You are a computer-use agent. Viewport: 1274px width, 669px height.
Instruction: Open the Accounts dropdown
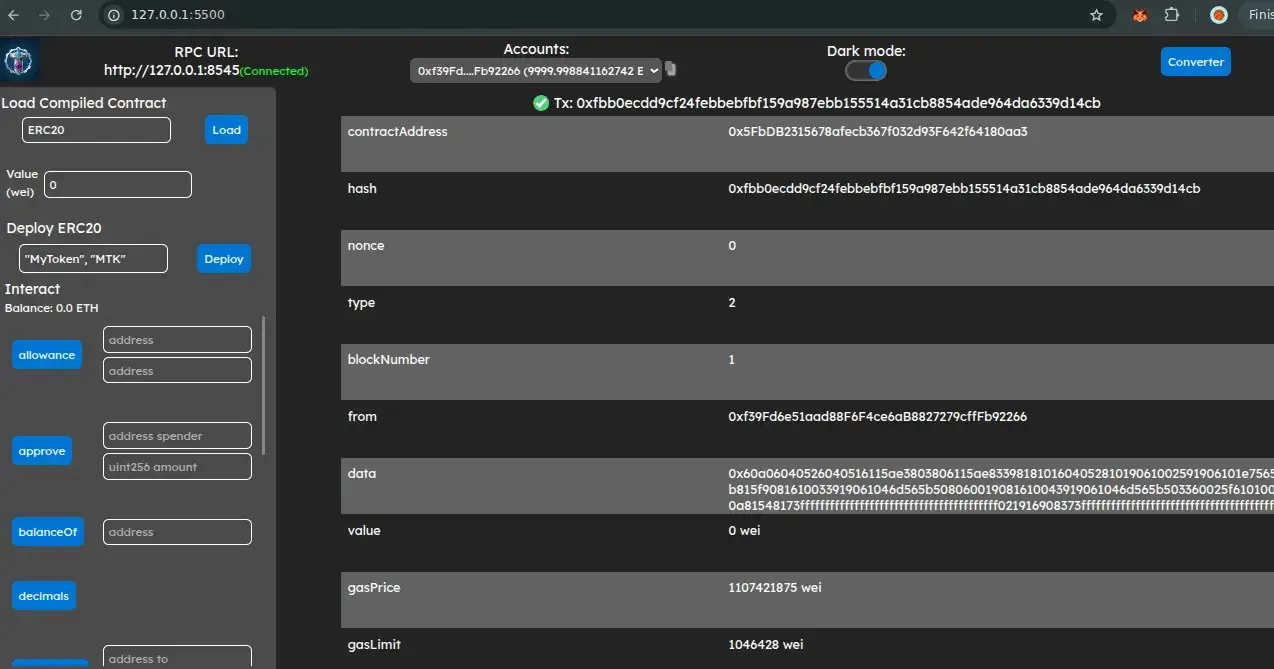tap(535, 70)
